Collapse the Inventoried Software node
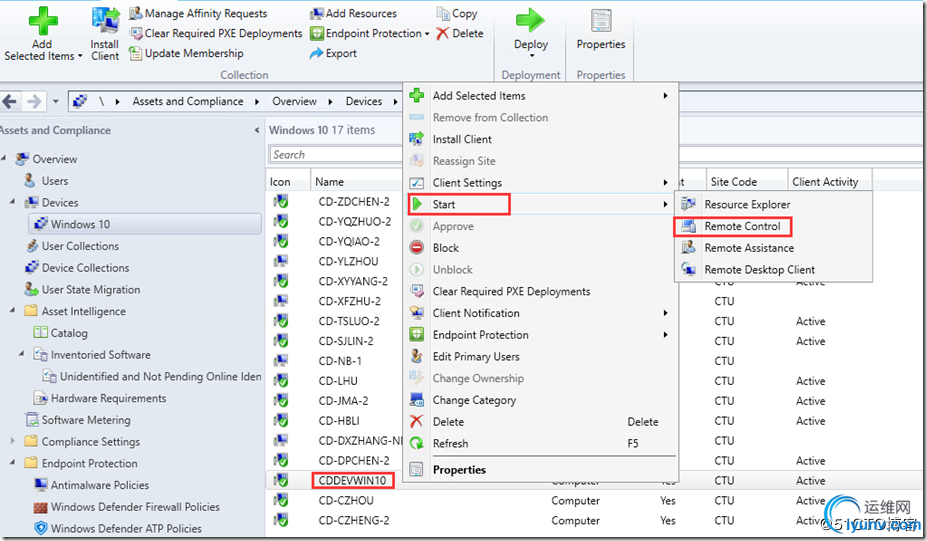Viewport: 927px width, 541px height. (22, 355)
